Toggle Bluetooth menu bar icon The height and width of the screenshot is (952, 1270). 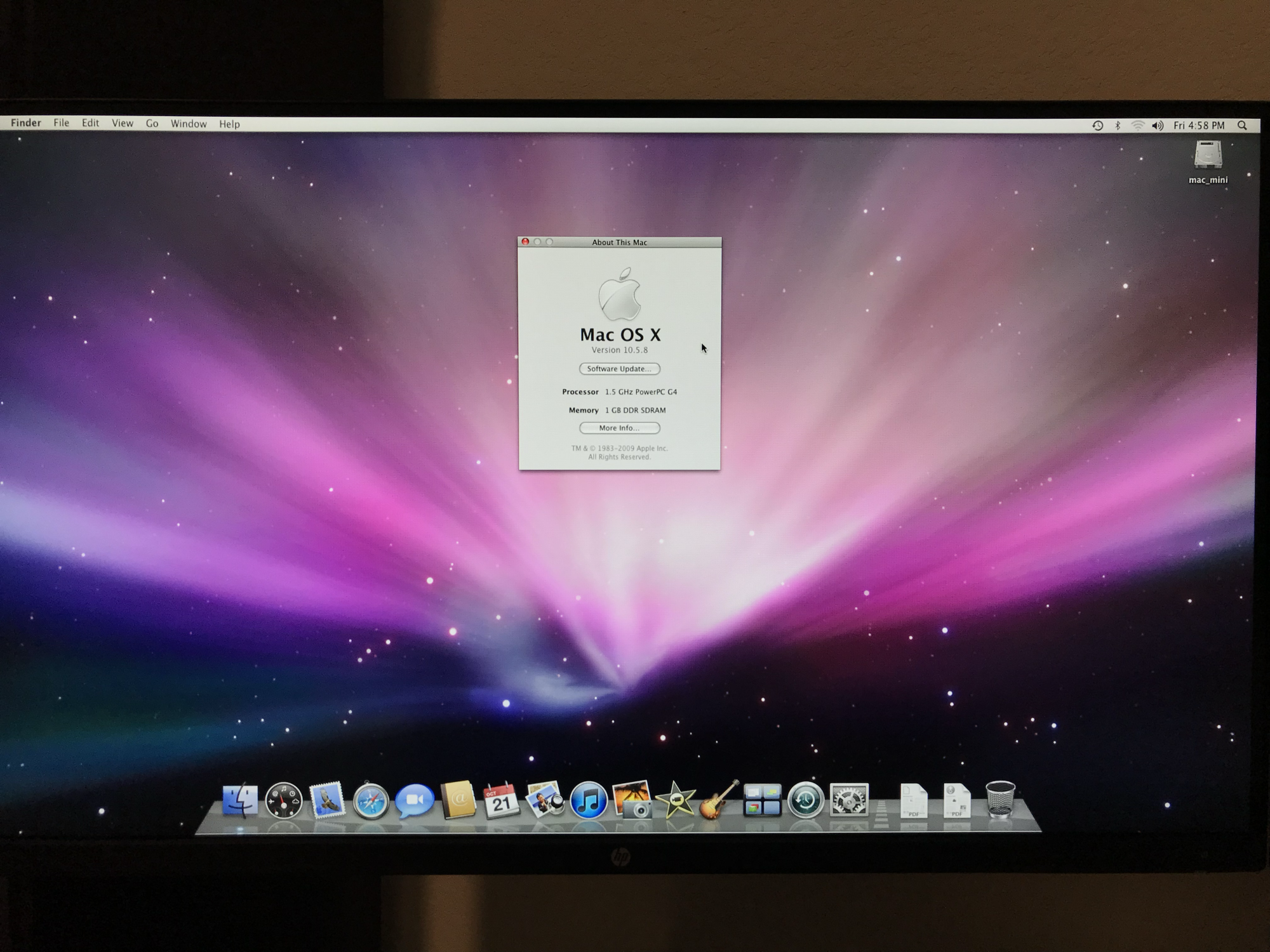1118,126
